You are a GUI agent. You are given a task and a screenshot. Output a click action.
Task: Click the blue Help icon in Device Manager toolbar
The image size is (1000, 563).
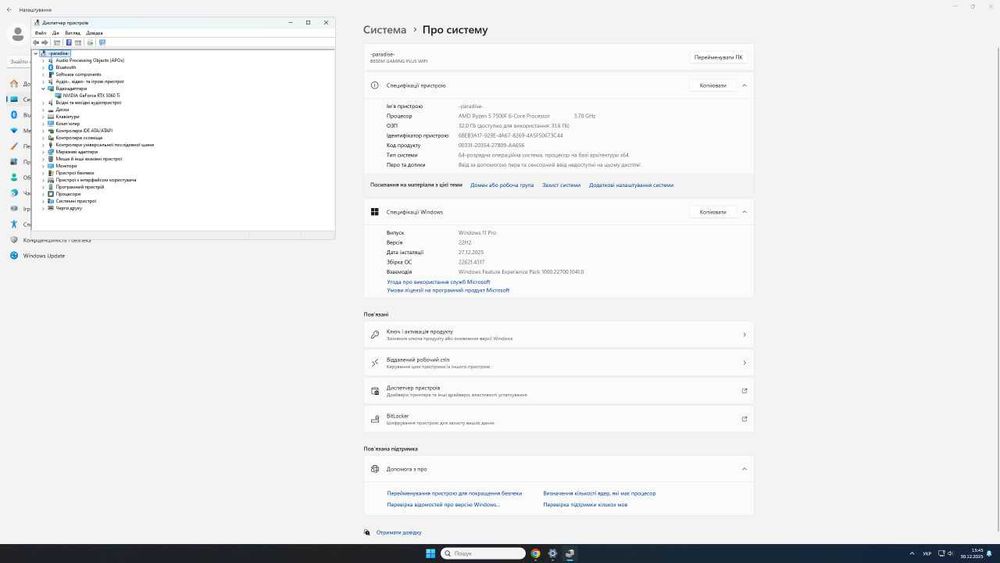(69, 43)
